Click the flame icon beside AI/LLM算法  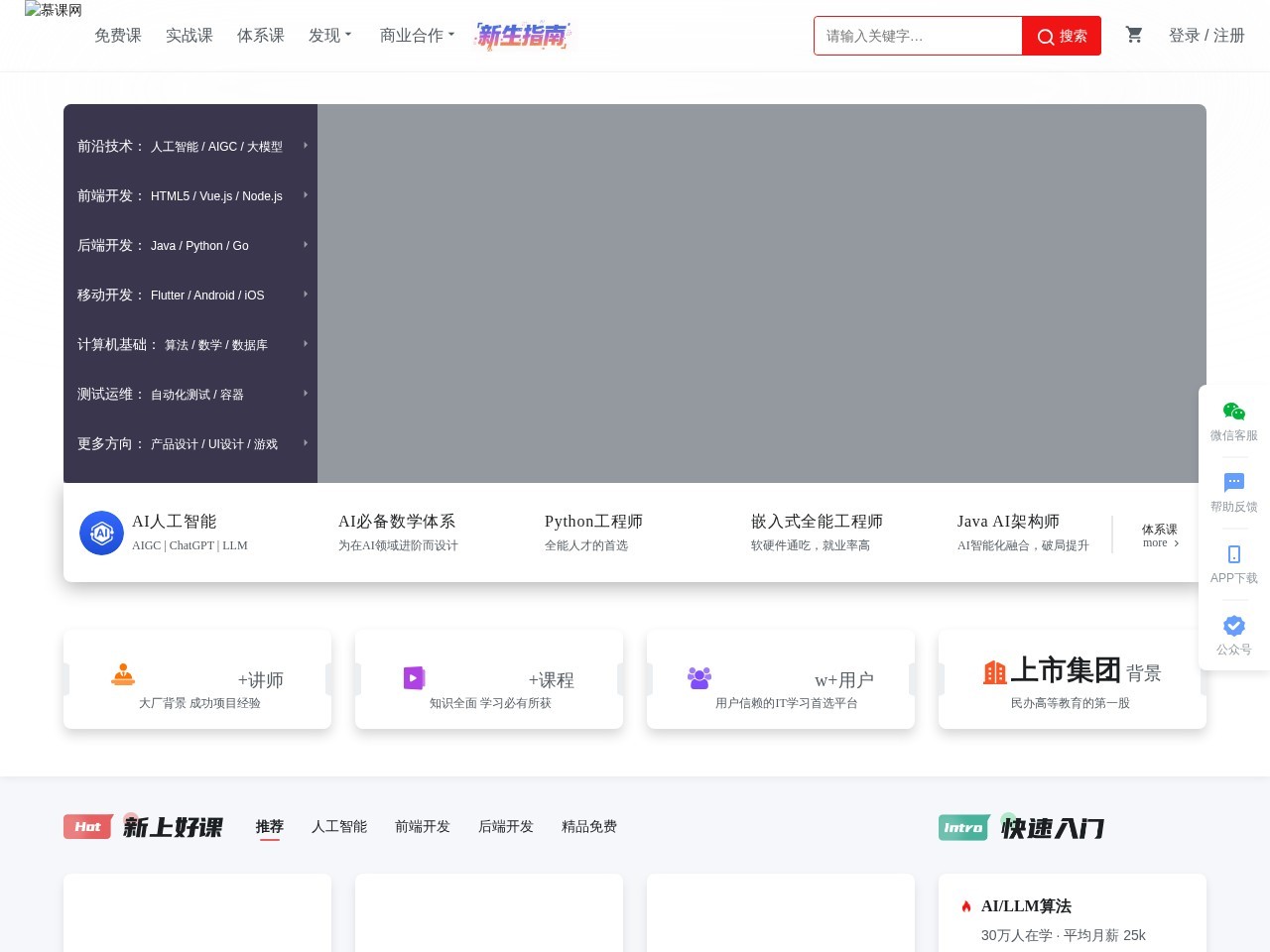(965, 905)
